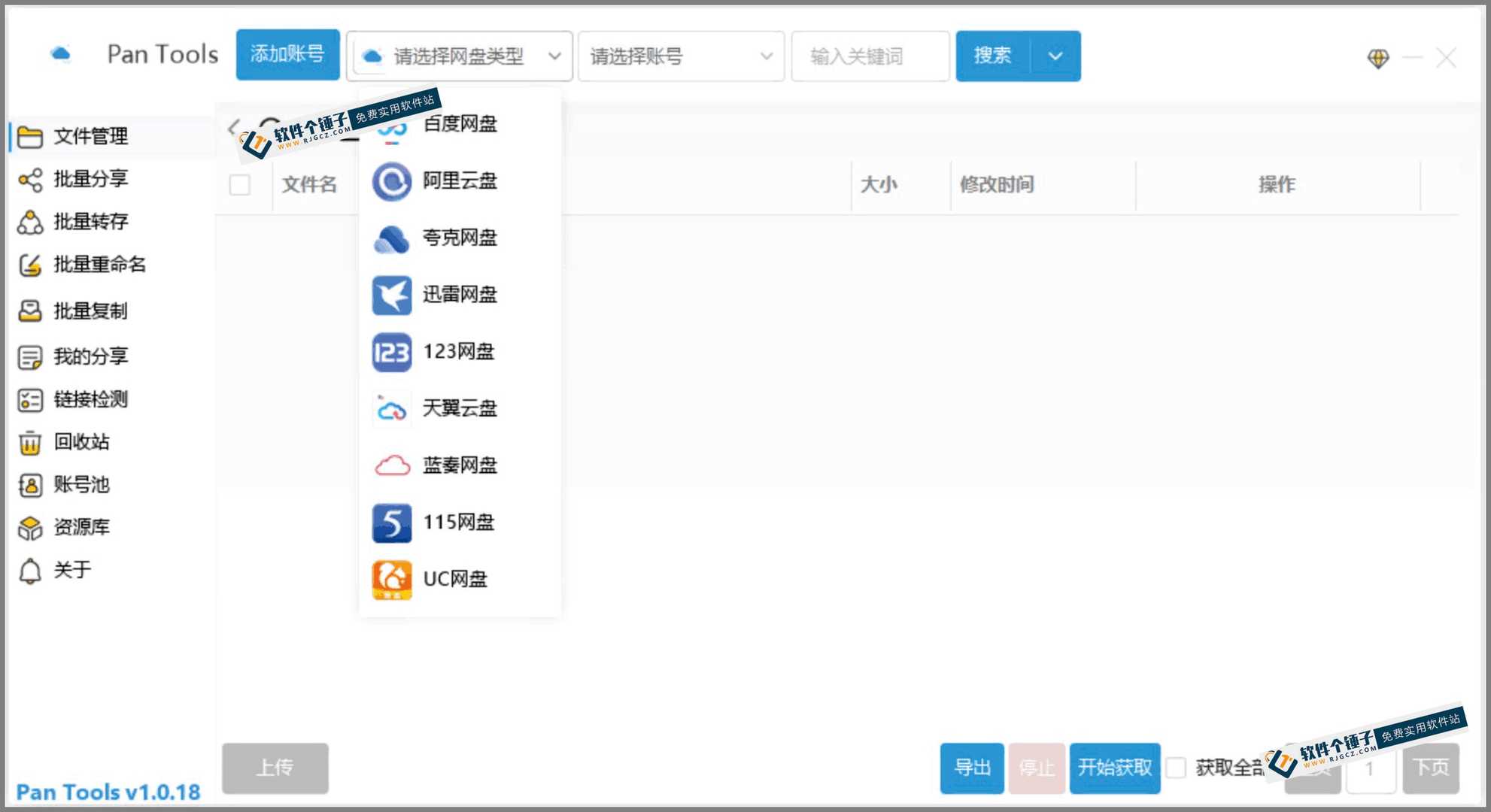Click the 上传 button
Image resolution: width=1491 pixels, height=812 pixels.
click(x=275, y=768)
